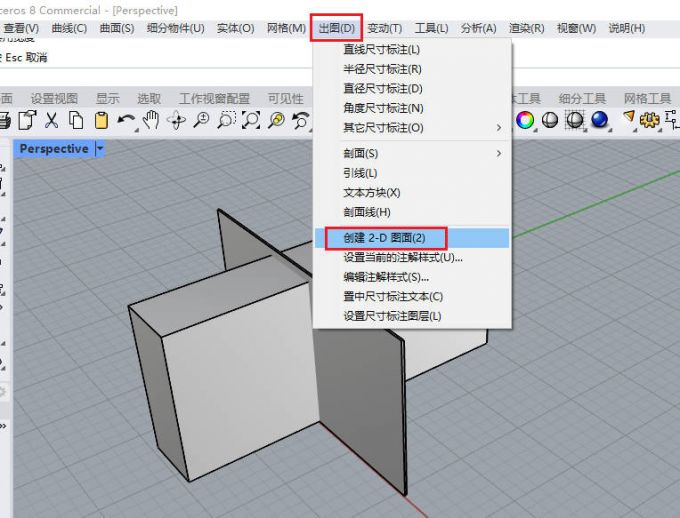Click the yellow Paste clipboard icon

[101, 120]
